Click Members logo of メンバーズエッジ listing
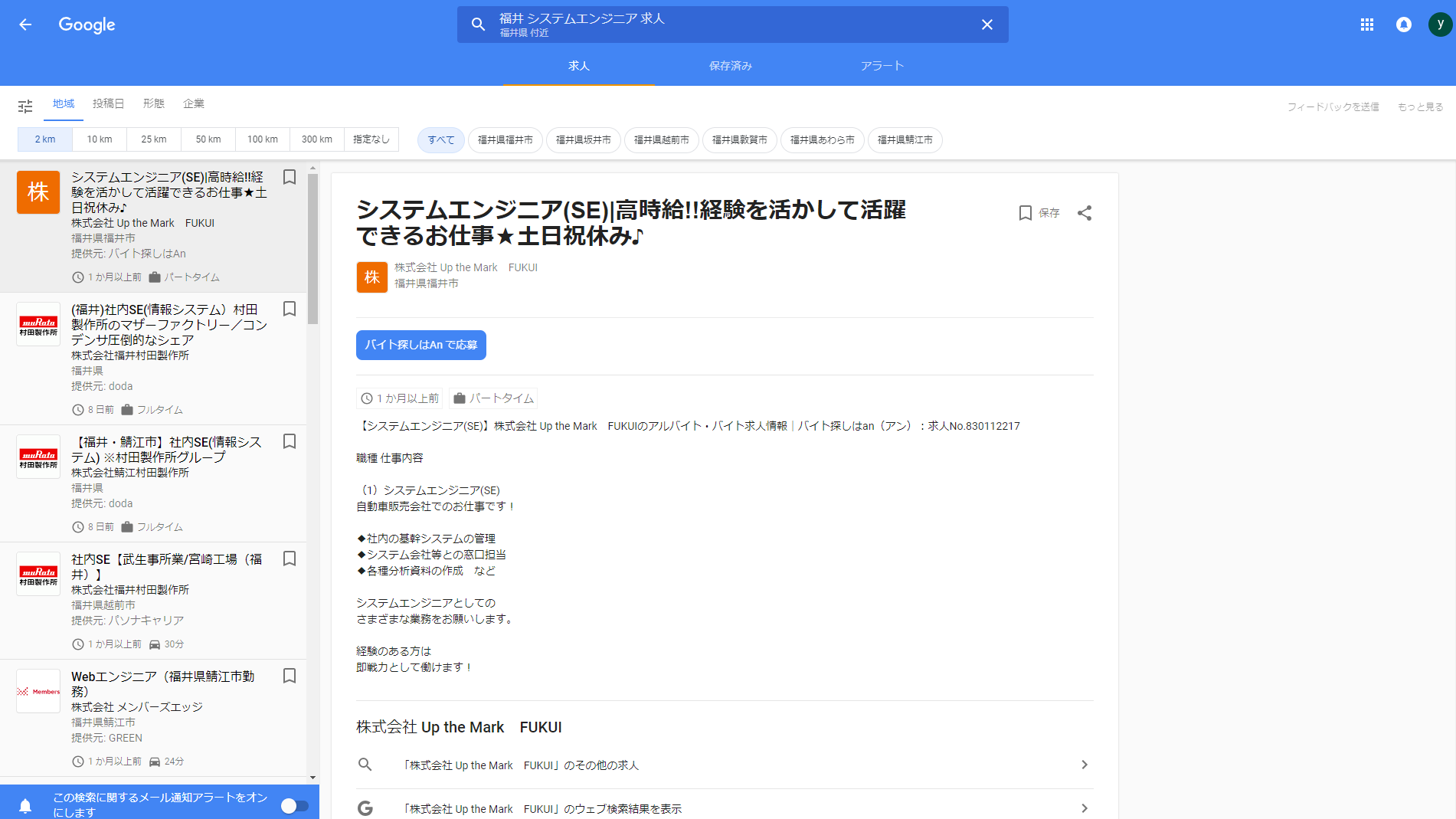The image size is (1456, 819). click(38, 691)
